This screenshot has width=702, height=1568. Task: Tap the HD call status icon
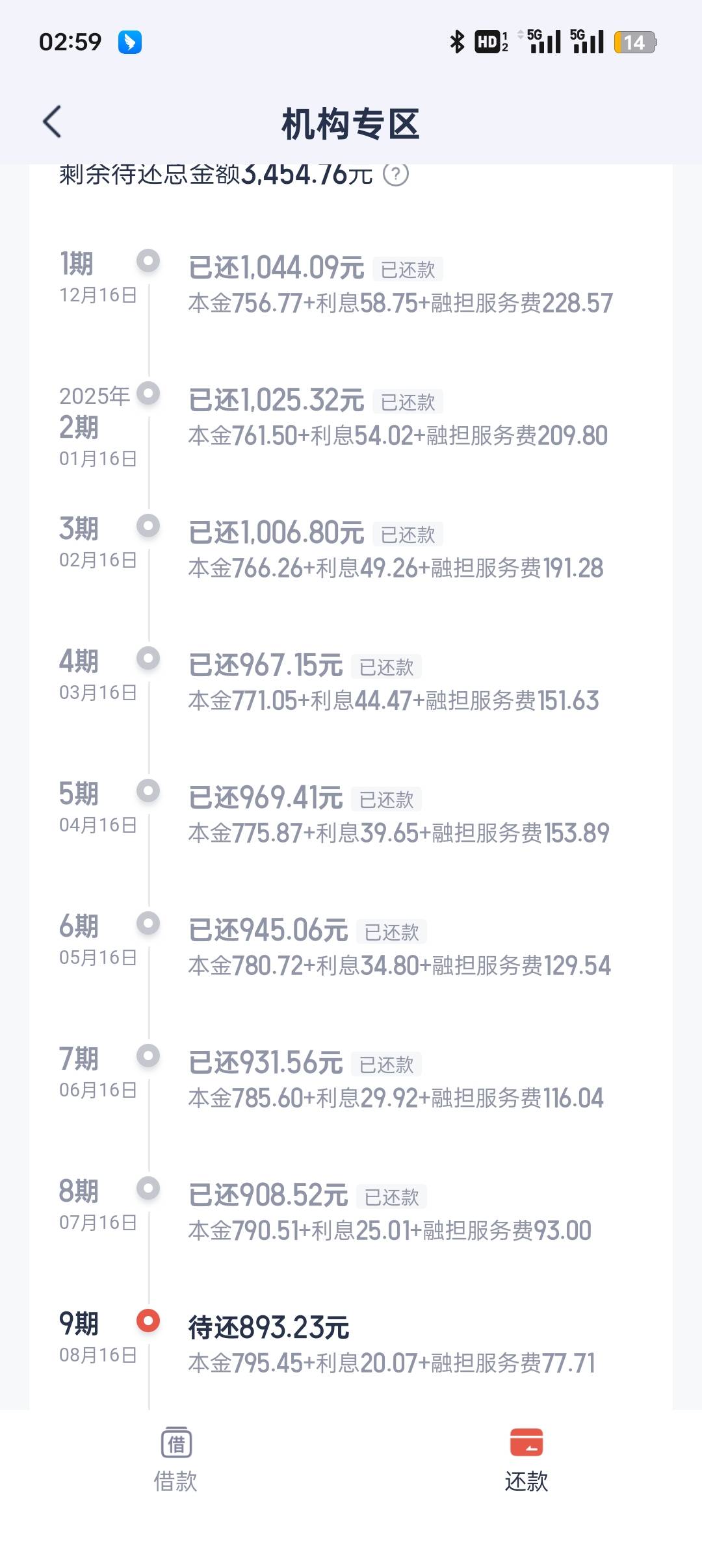tap(491, 42)
